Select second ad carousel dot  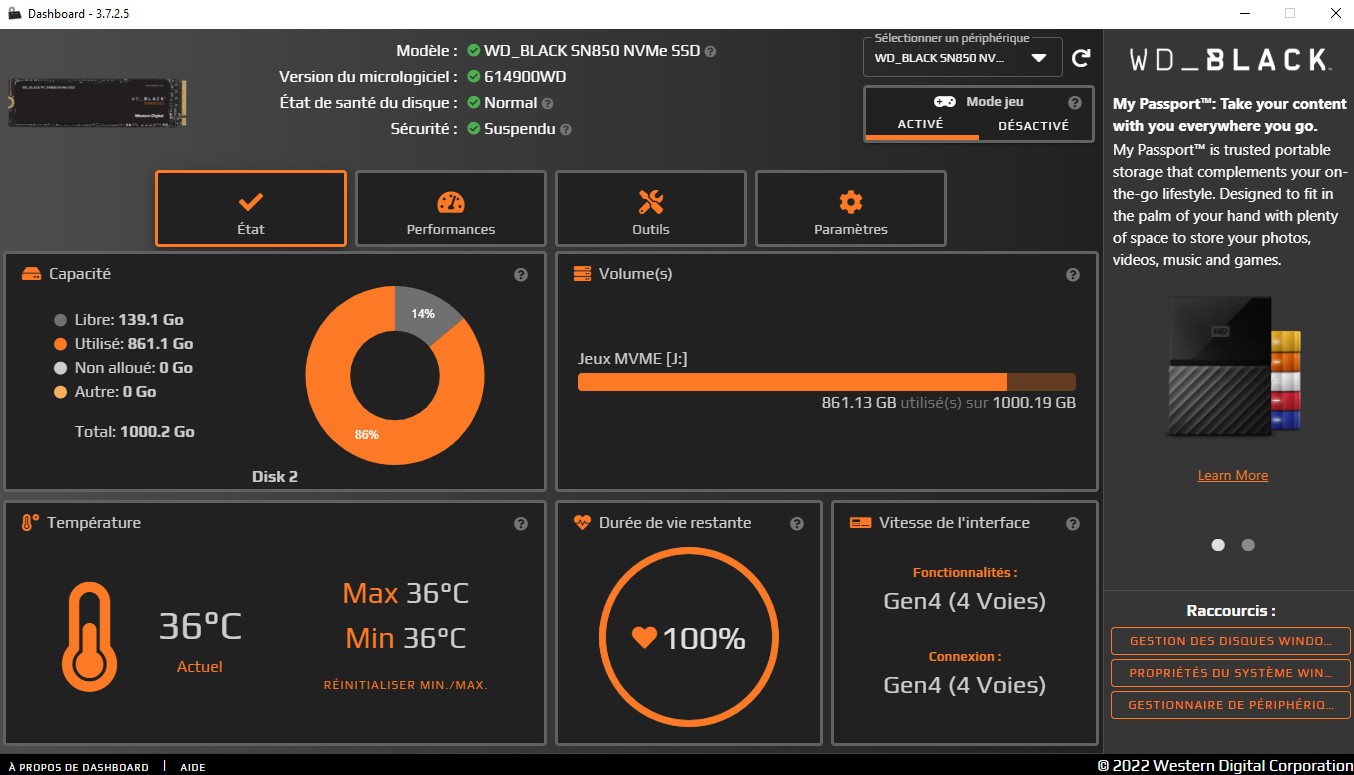coord(1248,545)
